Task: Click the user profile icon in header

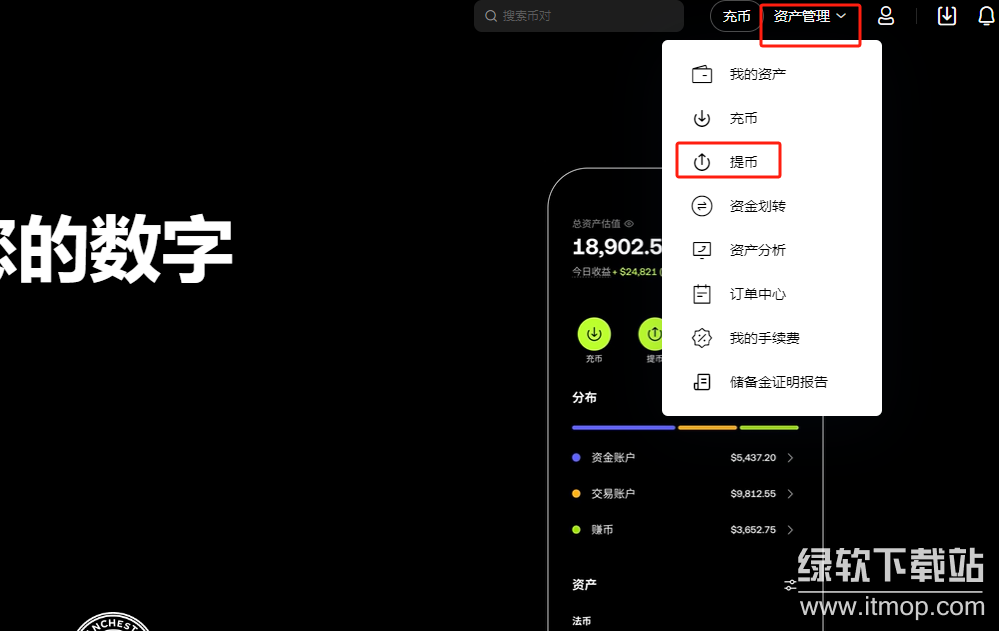Action: tap(886, 16)
